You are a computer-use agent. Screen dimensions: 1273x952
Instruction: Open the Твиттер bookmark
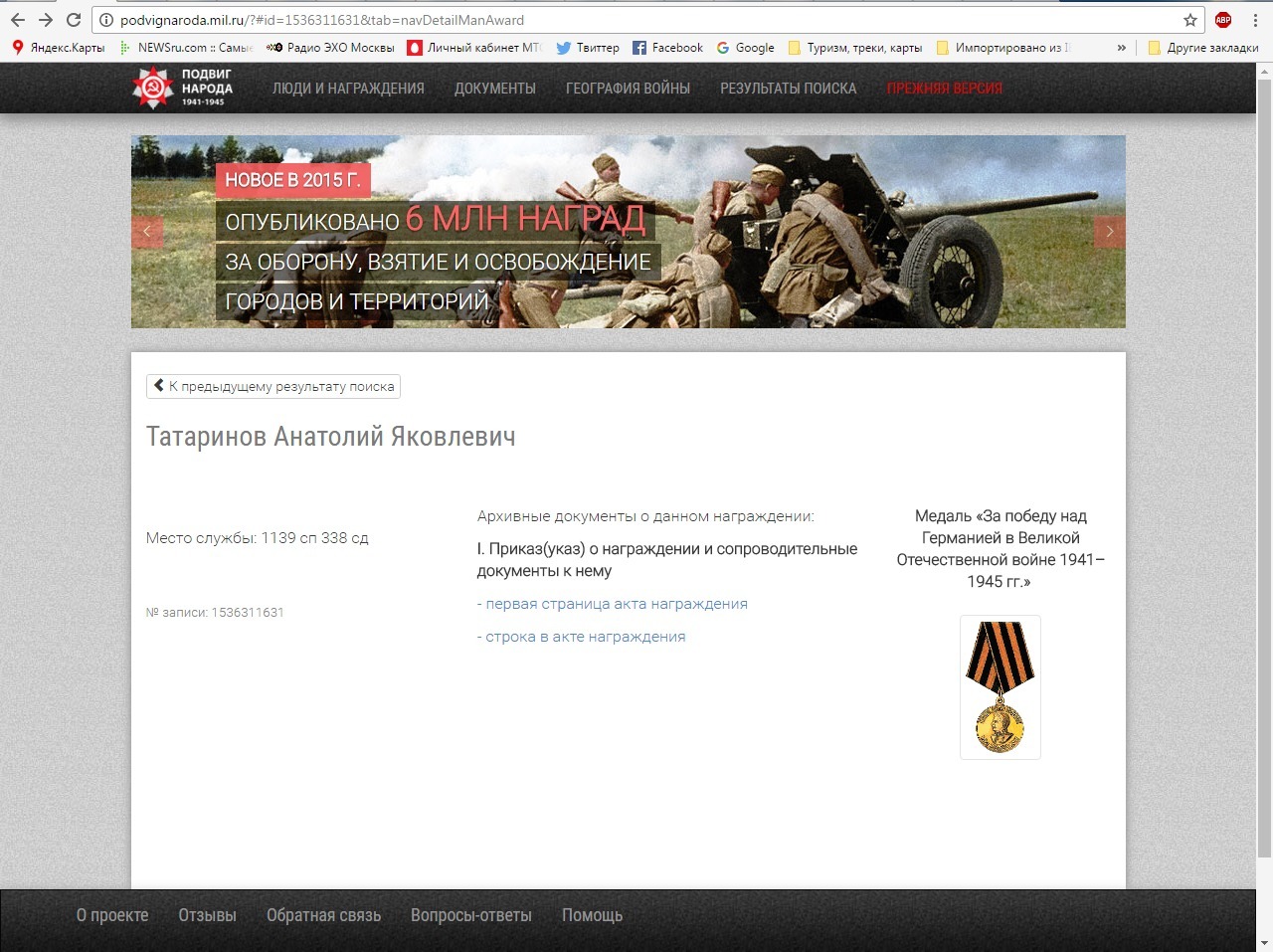pos(587,47)
